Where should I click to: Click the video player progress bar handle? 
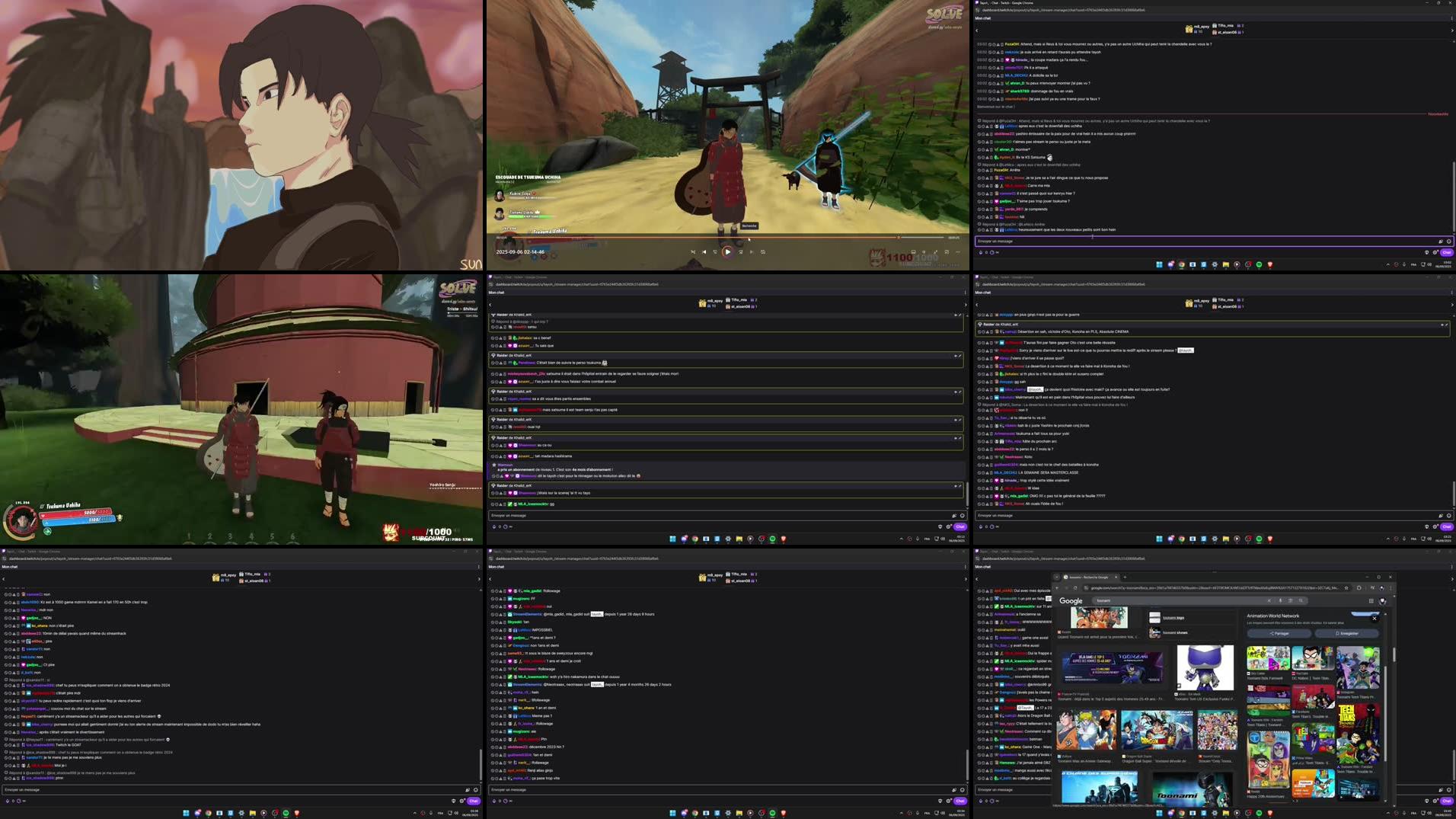pos(899,238)
